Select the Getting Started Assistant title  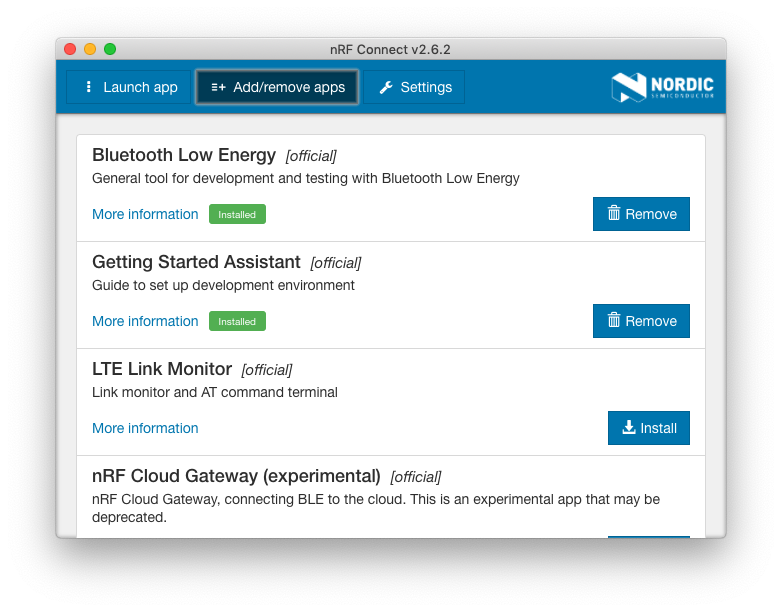[x=196, y=262]
